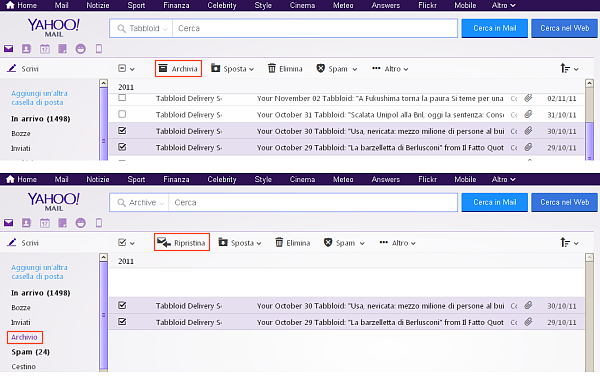The width and height of the screenshot is (600, 376).
Task: Open contacts icon in the Tabbloid view
Action: 26,49
